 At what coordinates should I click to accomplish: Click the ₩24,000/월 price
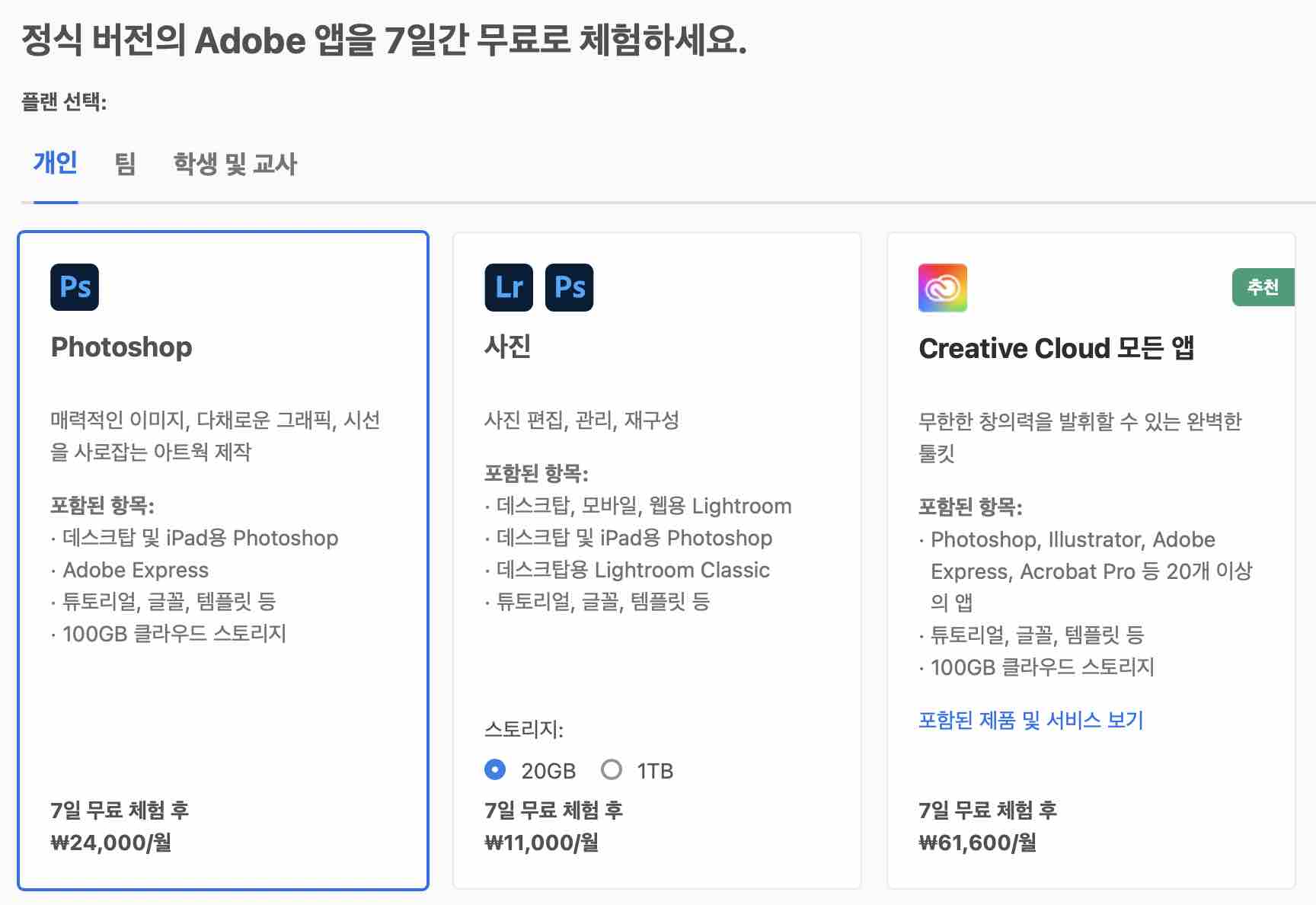click(110, 843)
